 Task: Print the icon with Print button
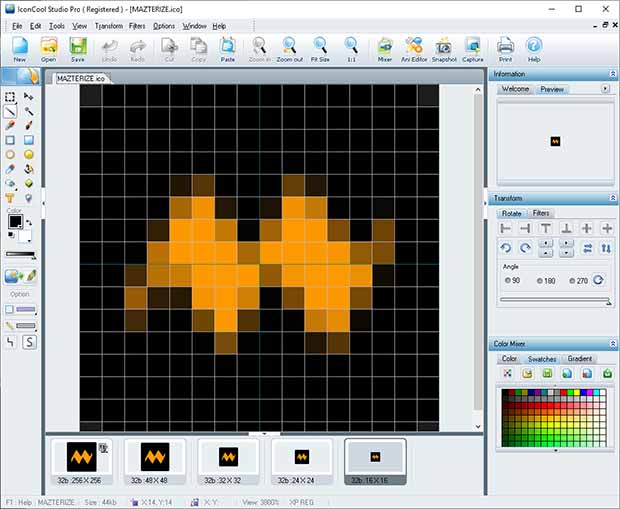coord(505,49)
